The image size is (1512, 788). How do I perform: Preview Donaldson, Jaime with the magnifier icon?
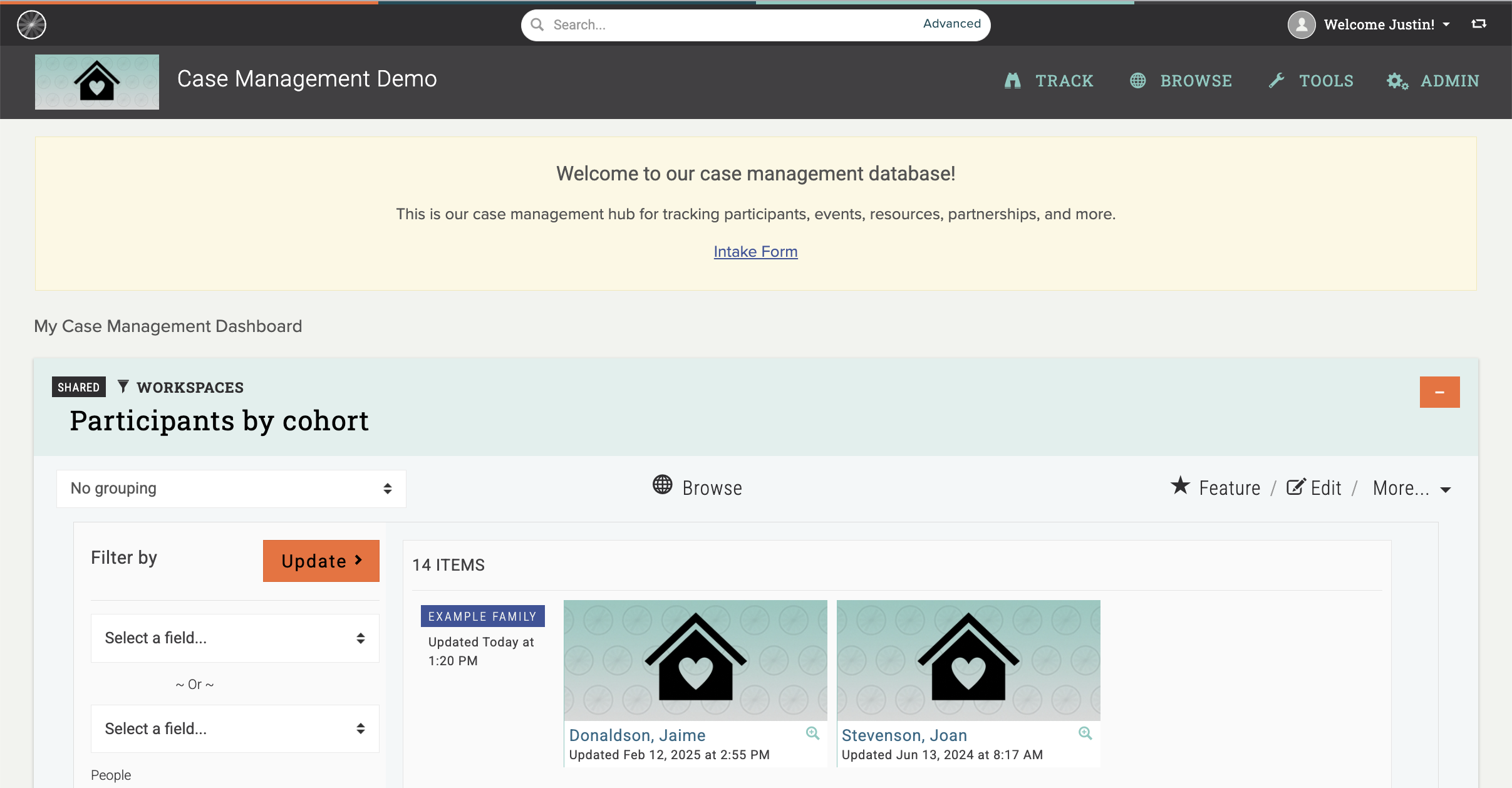[x=812, y=733]
